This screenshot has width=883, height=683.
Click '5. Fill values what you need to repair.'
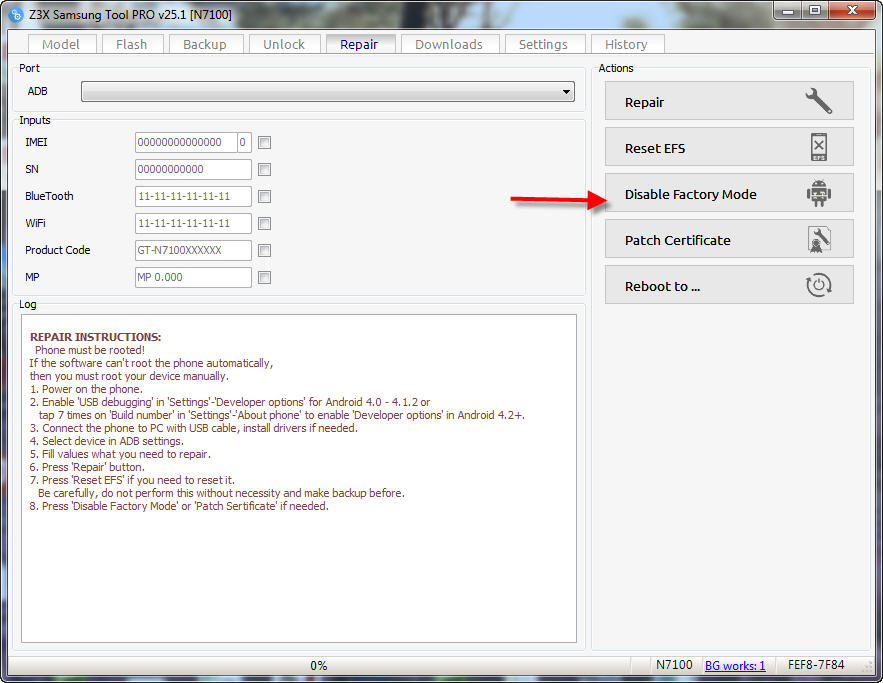point(120,454)
